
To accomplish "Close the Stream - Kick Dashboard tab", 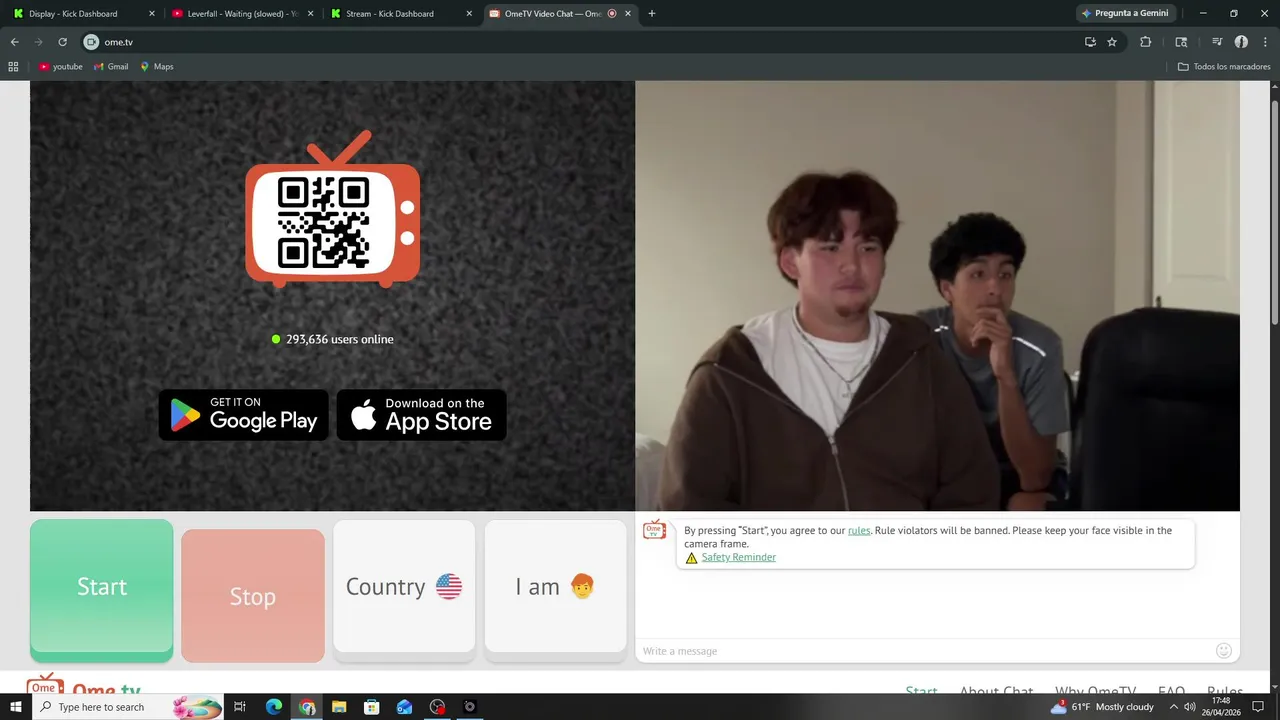I will pos(468,14).
